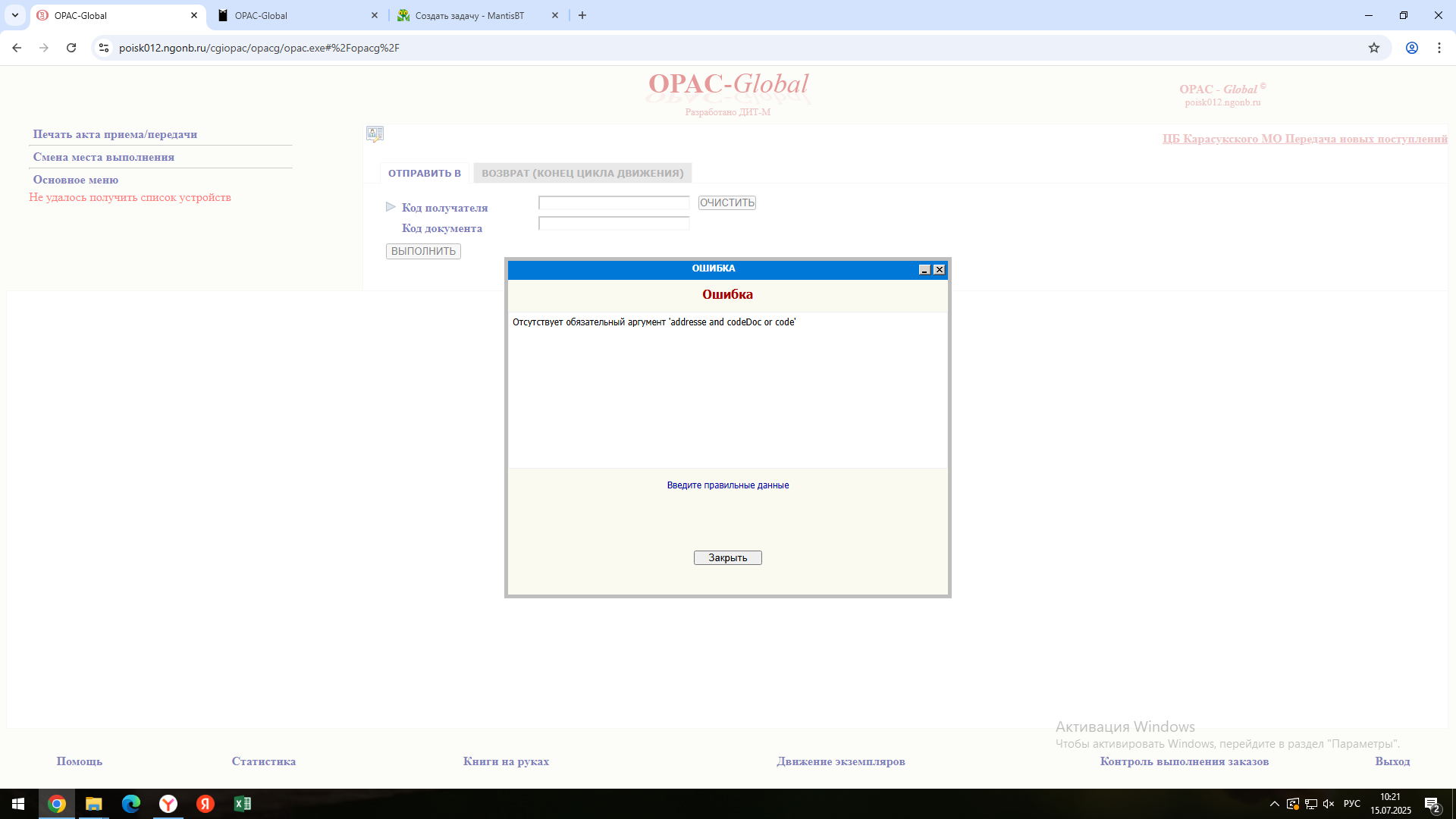Open Yandex Browser from taskbar
The height and width of the screenshot is (819, 1456).
point(168,804)
